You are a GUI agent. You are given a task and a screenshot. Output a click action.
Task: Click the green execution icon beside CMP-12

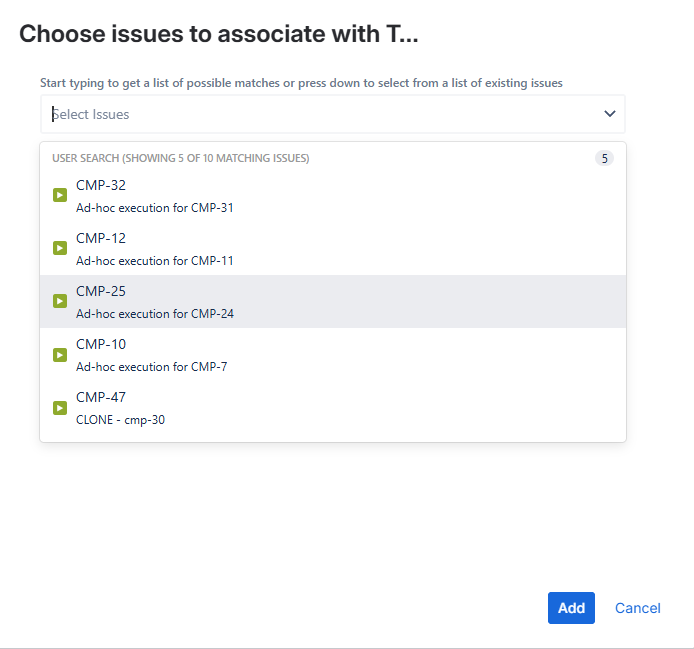point(60,248)
